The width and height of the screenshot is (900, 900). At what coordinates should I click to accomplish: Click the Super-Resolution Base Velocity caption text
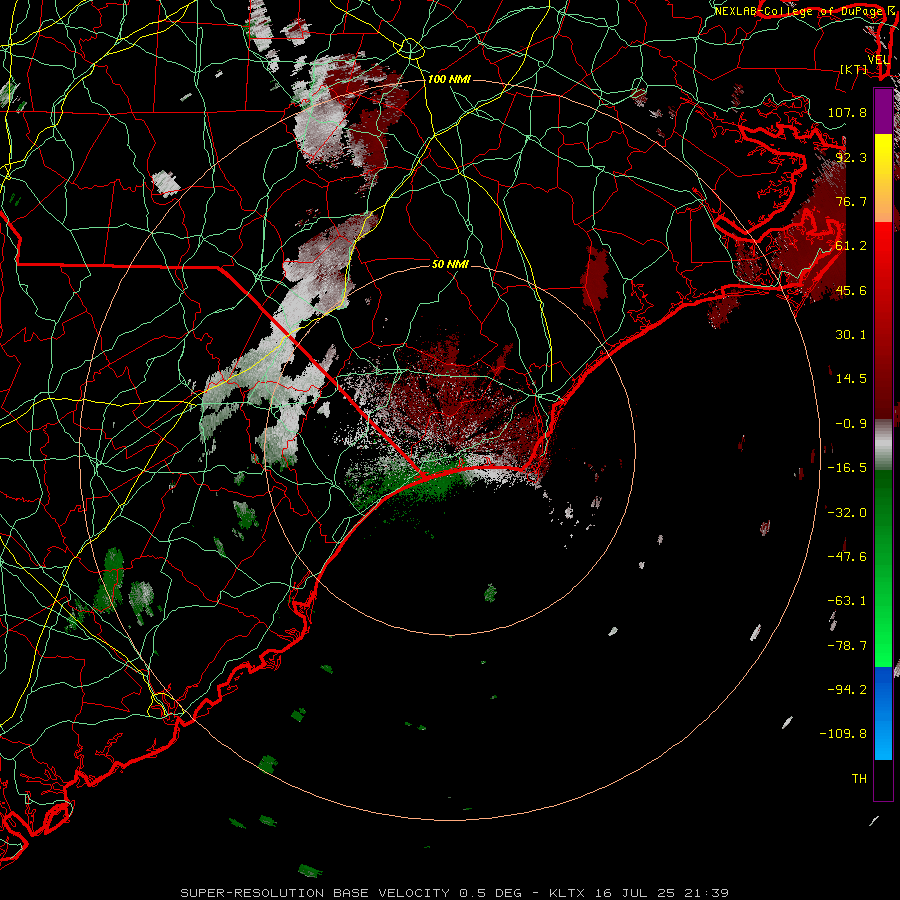click(x=454, y=893)
